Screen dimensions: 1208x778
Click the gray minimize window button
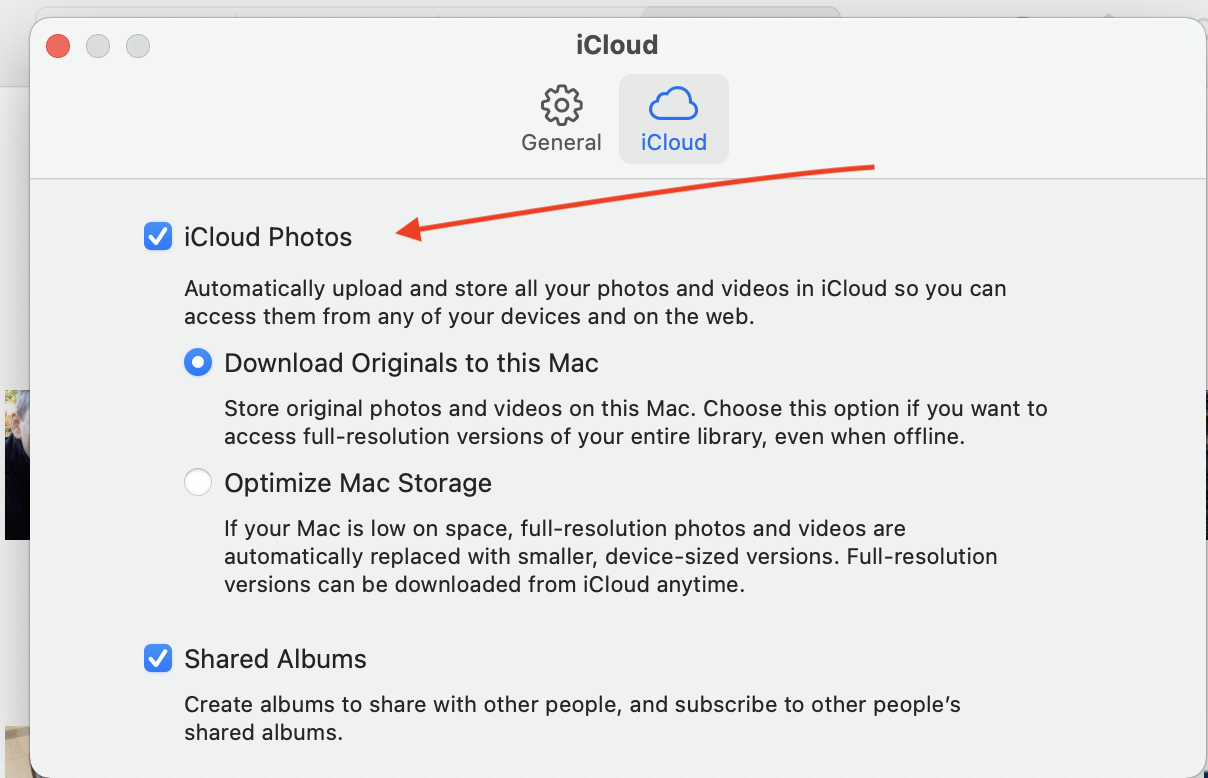pos(98,46)
